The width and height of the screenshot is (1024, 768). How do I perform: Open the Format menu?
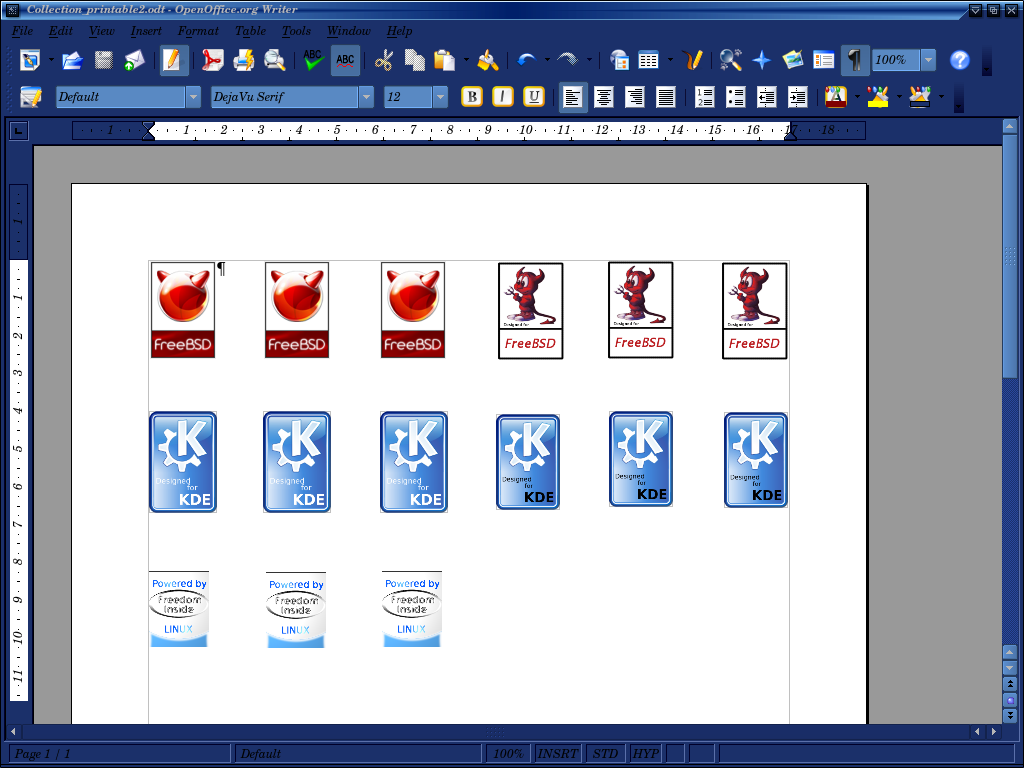[x=198, y=31]
